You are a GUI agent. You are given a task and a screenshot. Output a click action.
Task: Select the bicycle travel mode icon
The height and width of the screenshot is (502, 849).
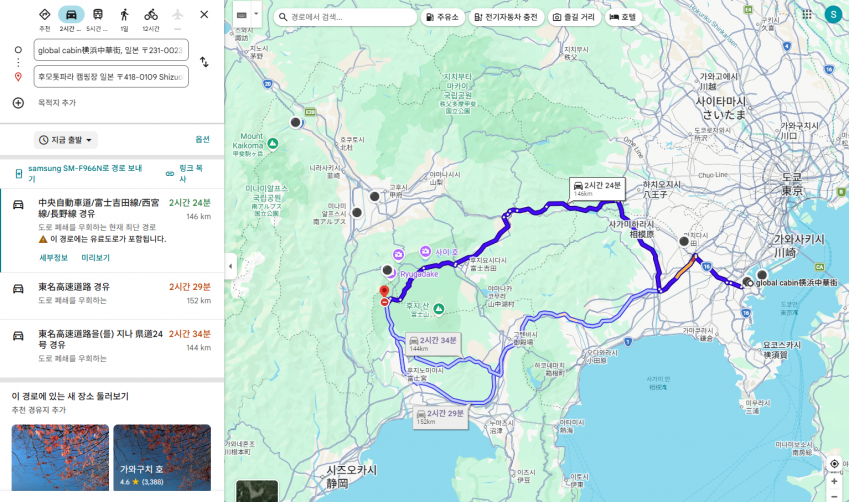151,15
